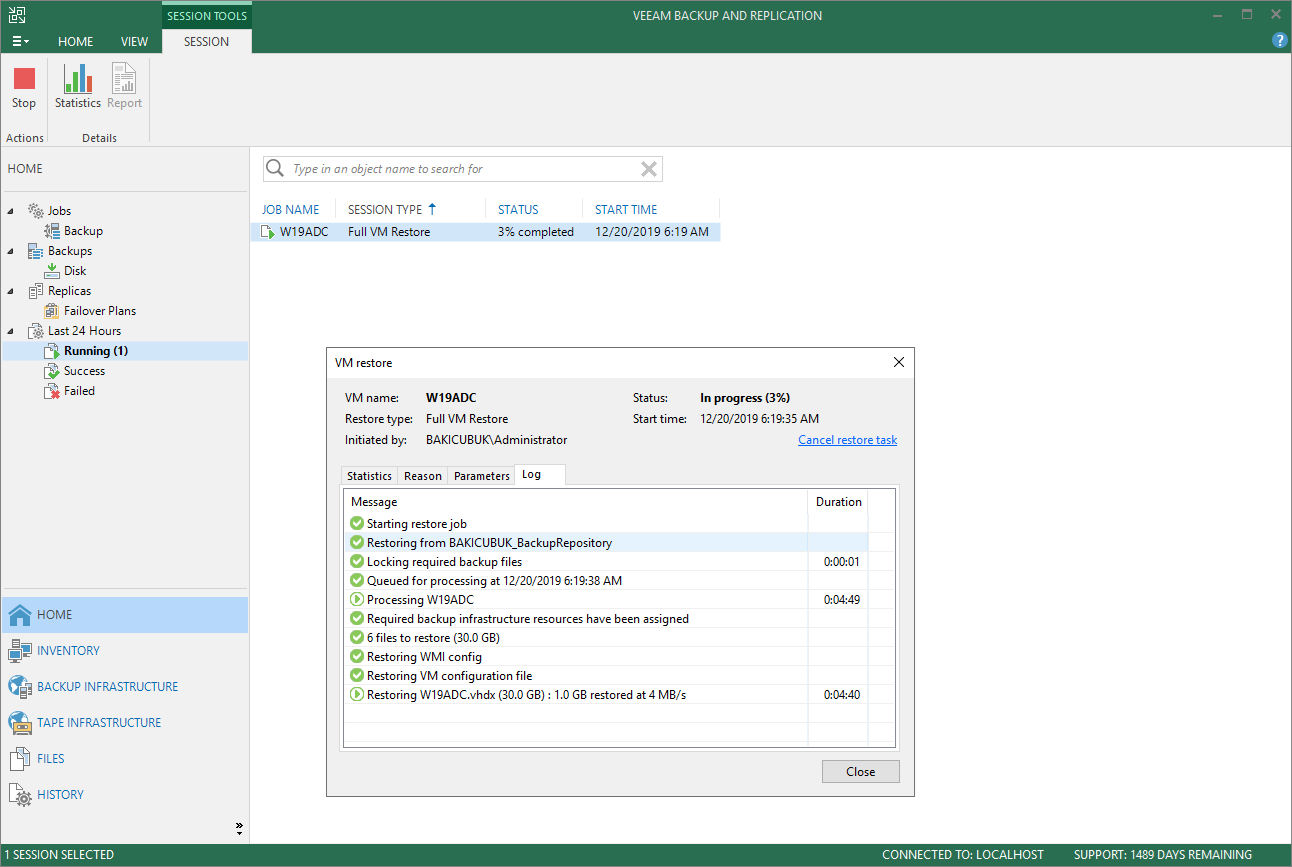The image size is (1292, 867).
Task: Select the 'Processing W19ADC' log entry
Action: tap(606, 600)
